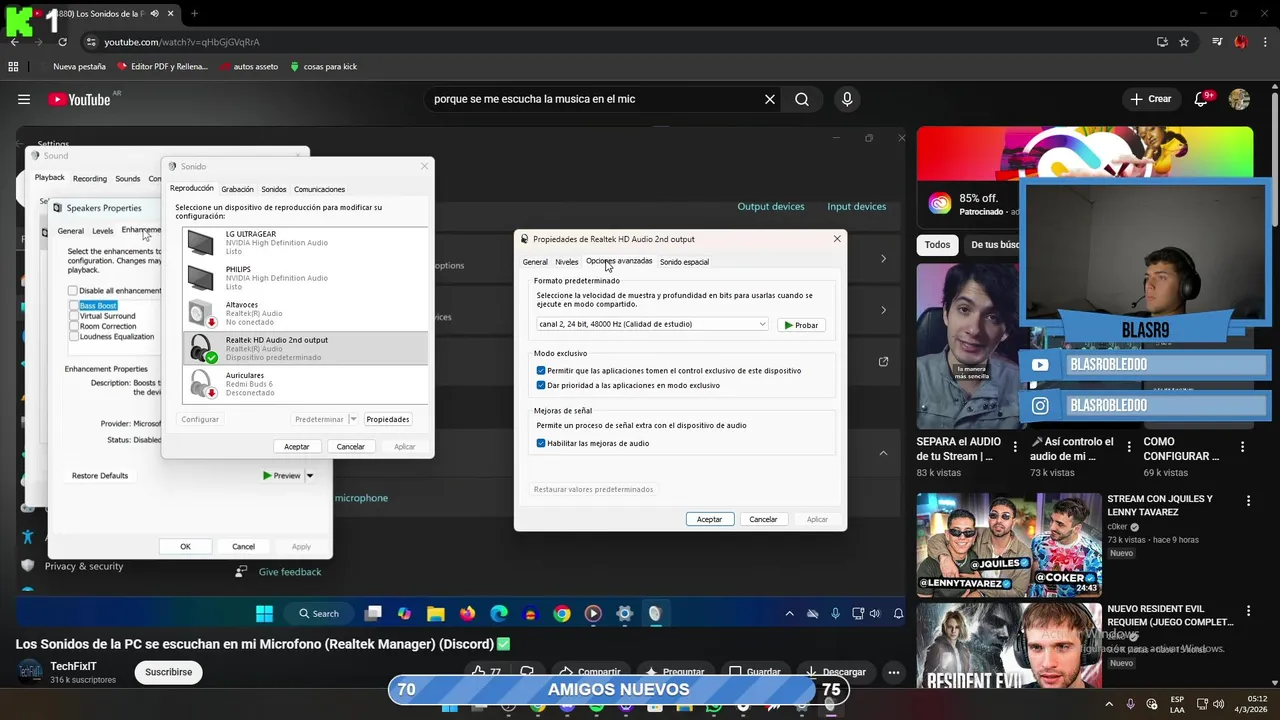Clear the YouTube search text with X
The width and height of the screenshot is (1280, 720).
click(770, 99)
